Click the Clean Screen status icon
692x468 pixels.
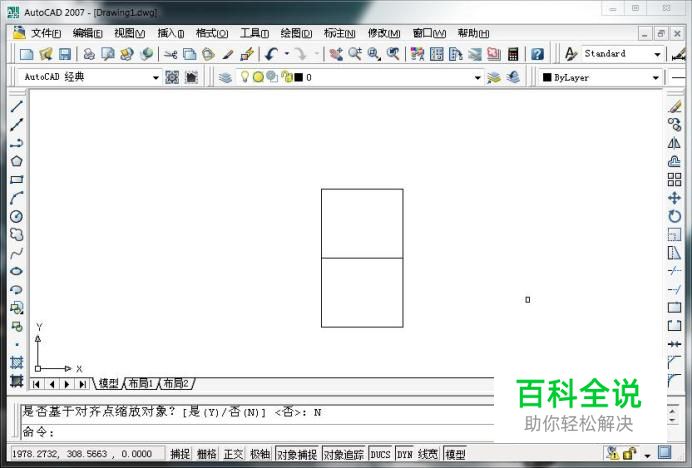point(664,453)
